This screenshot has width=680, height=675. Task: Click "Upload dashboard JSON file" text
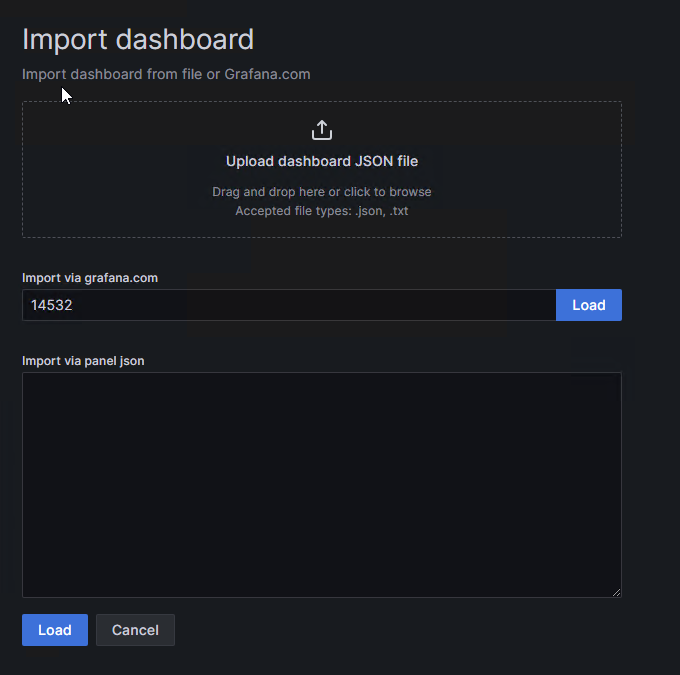tap(322, 161)
